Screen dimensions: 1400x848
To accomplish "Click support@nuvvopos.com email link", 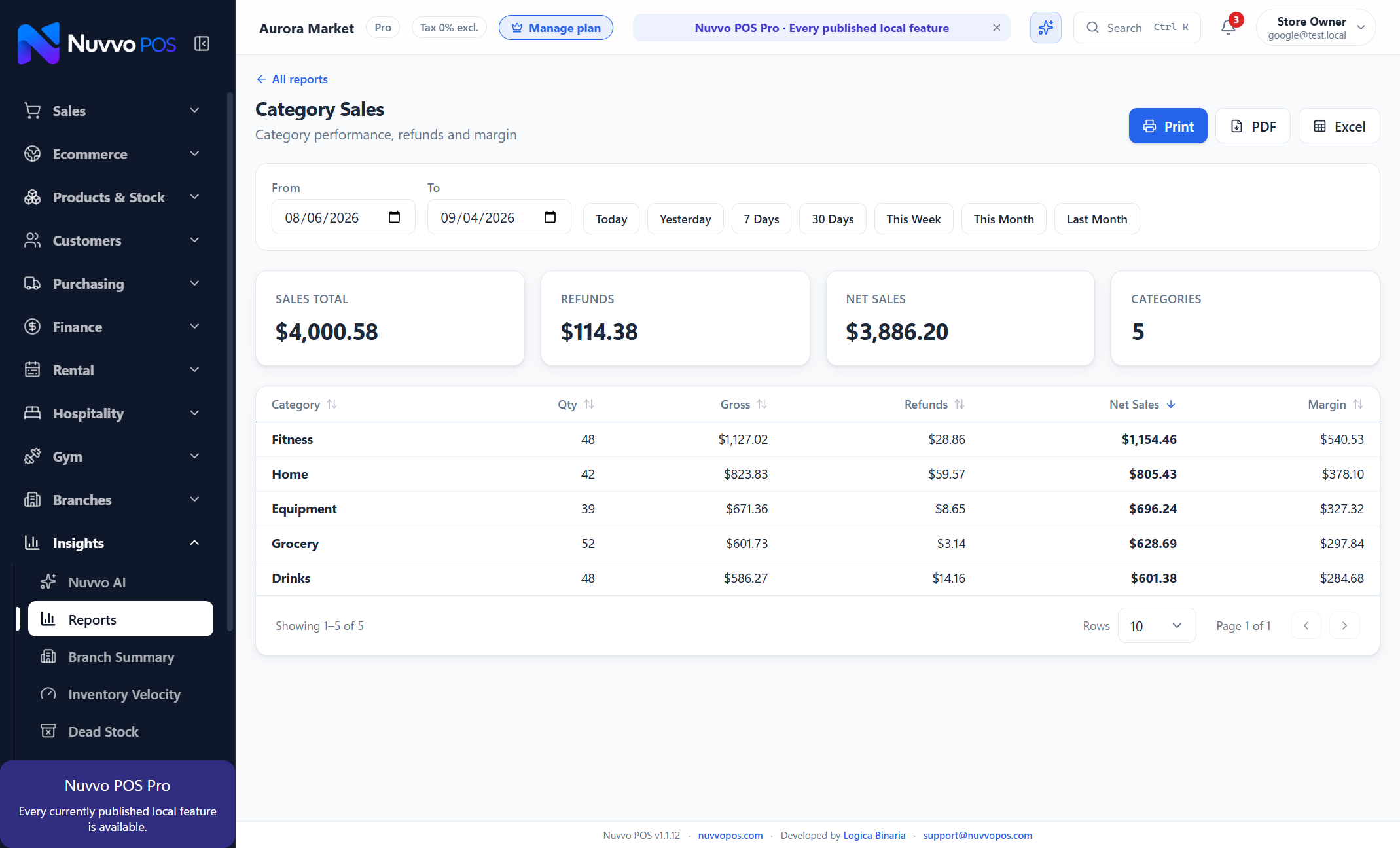I will point(977,835).
